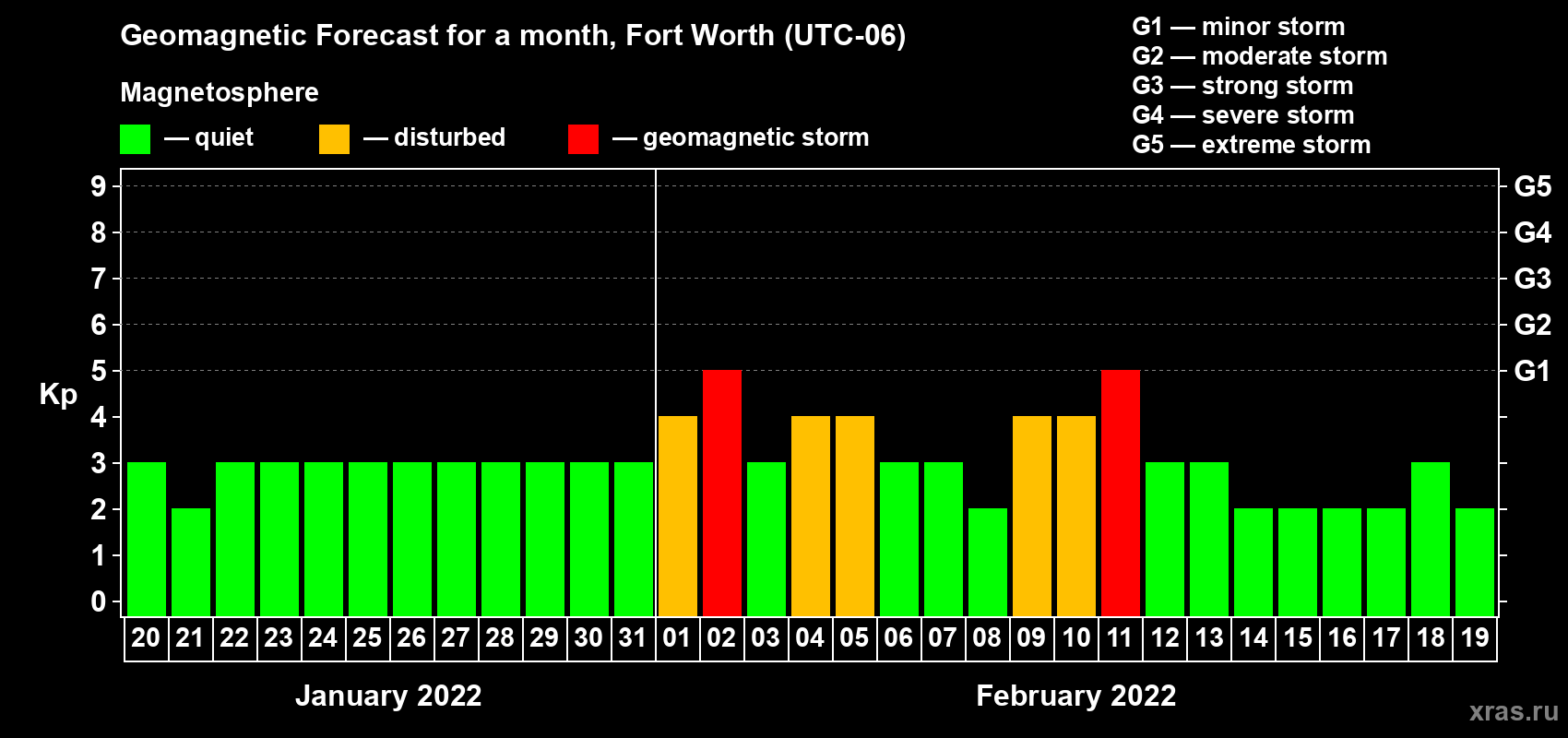Click the orange bar for February 04
1568x738 pixels.
tap(811, 516)
